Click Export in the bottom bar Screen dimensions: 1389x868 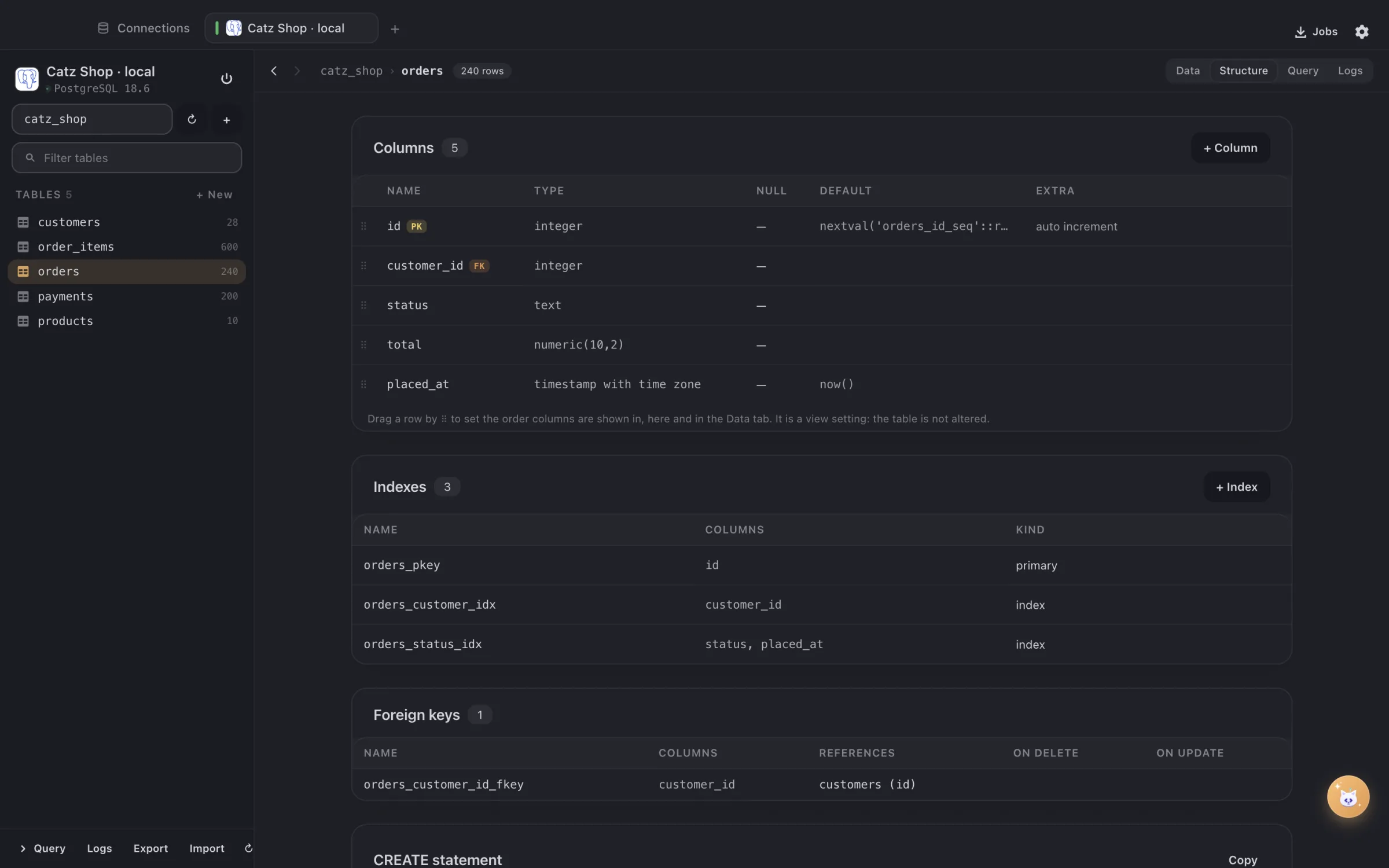click(x=150, y=848)
